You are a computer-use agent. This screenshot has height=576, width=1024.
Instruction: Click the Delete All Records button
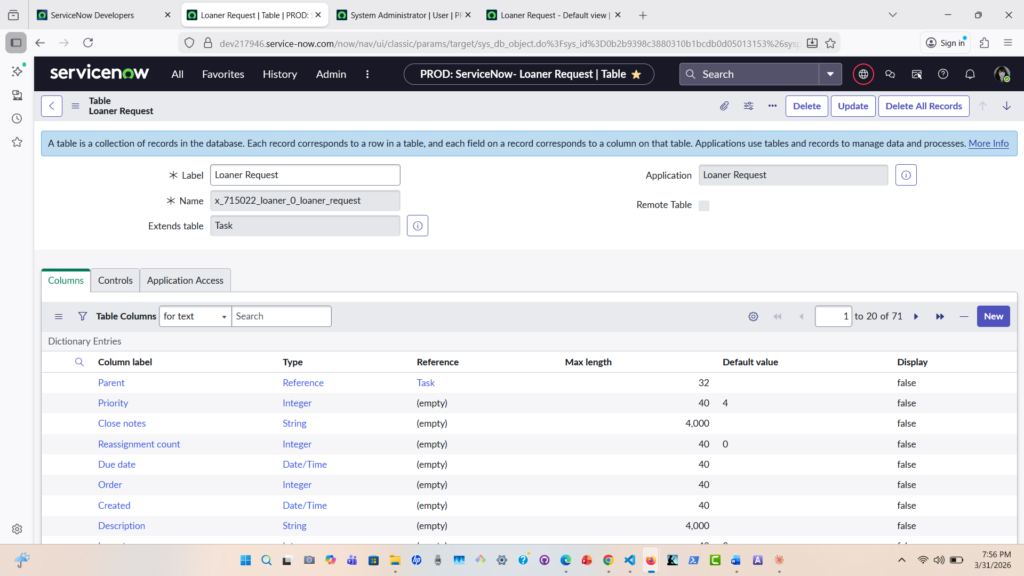tap(923, 106)
